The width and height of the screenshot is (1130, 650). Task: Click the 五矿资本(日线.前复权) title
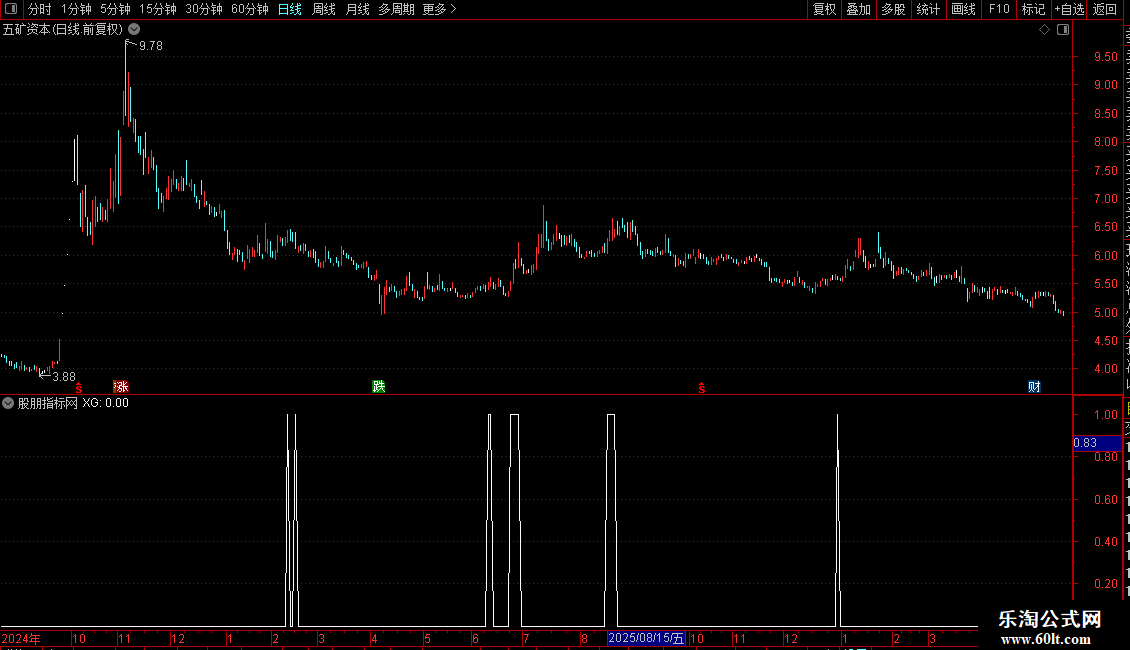click(x=63, y=29)
